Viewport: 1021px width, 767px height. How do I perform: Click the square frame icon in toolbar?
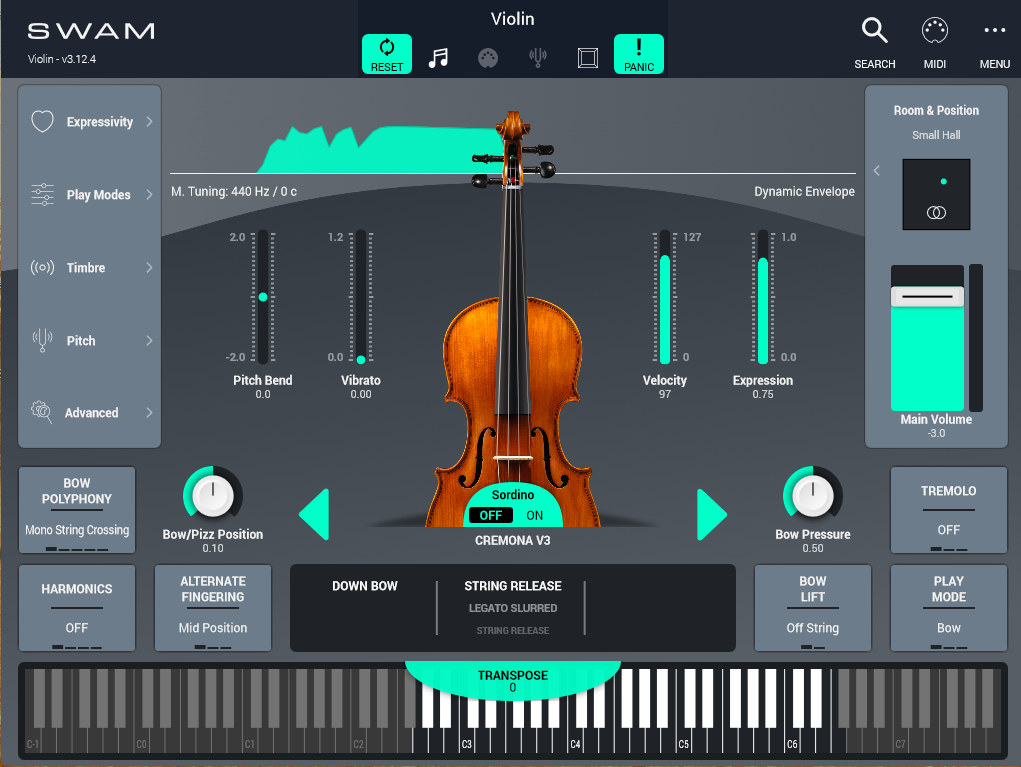(x=587, y=58)
